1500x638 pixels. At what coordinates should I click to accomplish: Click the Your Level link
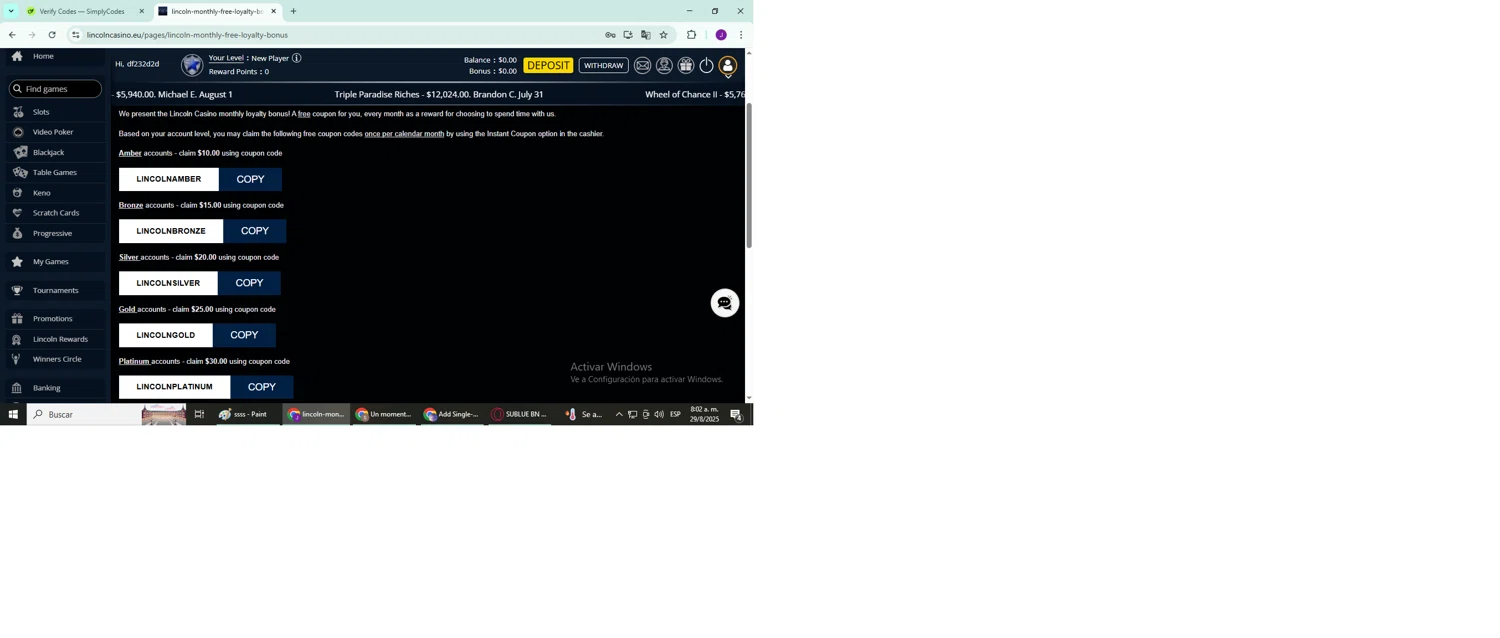click(x=226, y=58)
